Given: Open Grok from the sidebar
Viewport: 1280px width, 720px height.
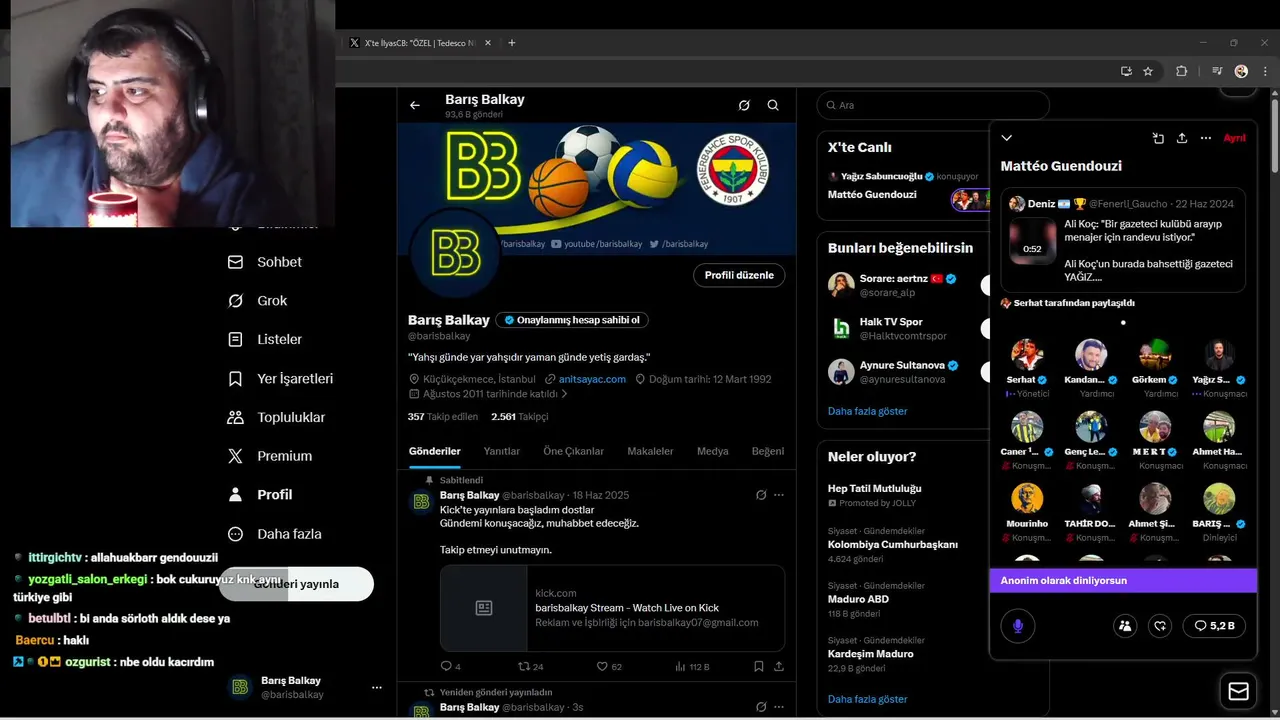Looking at the screenshot, I should 258,301.
